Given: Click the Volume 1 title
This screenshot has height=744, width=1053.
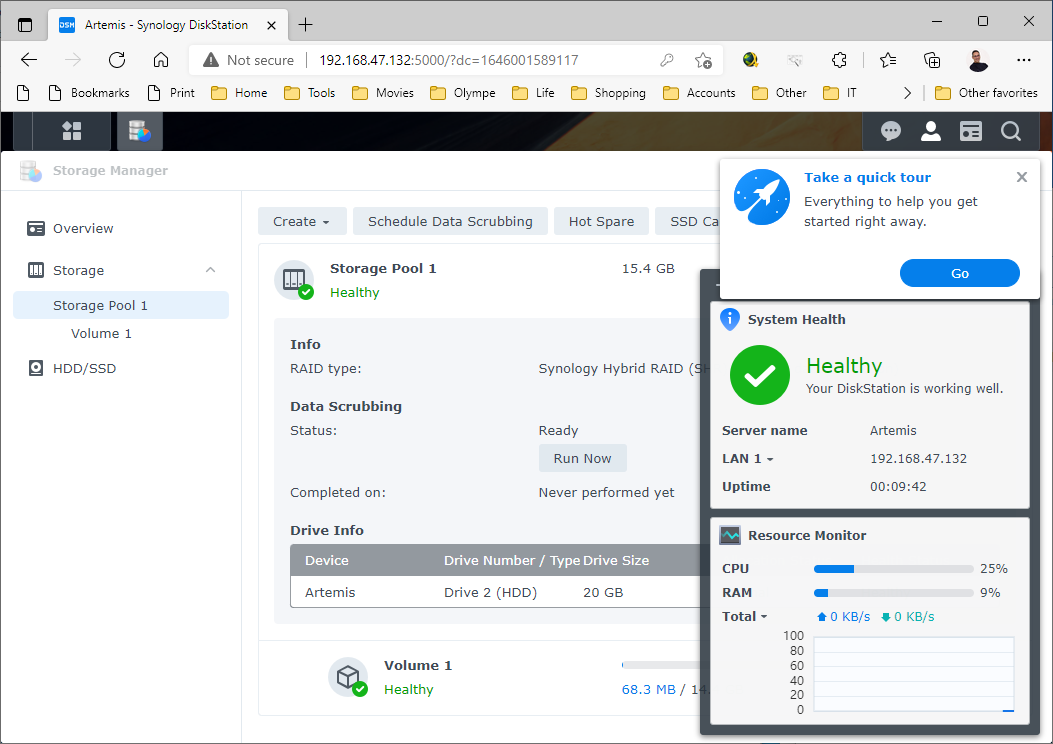Looking at the screenshot, I should tap(418, 665).
